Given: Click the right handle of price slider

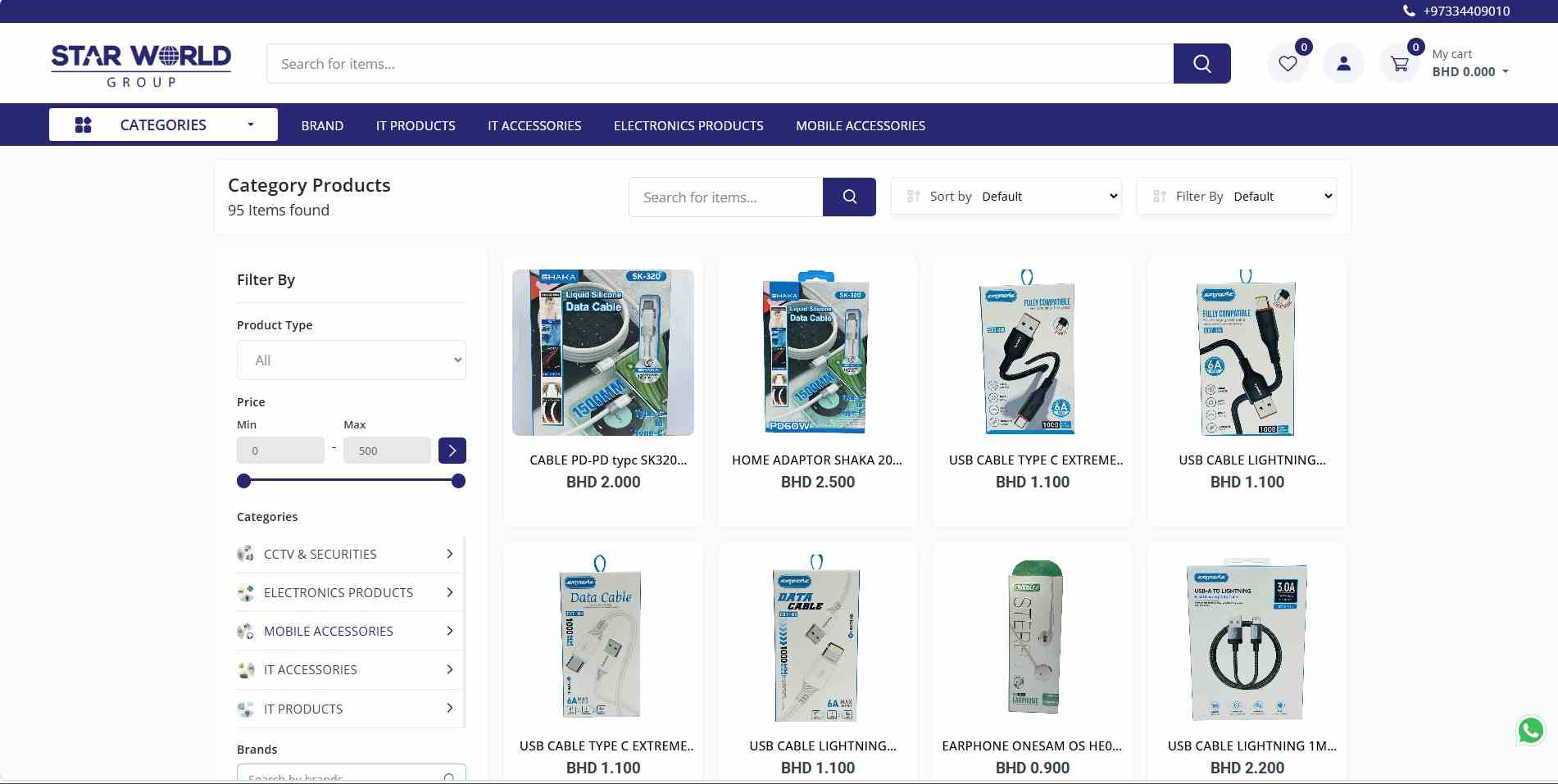Looking at the screenshot, I should point(458,481).
